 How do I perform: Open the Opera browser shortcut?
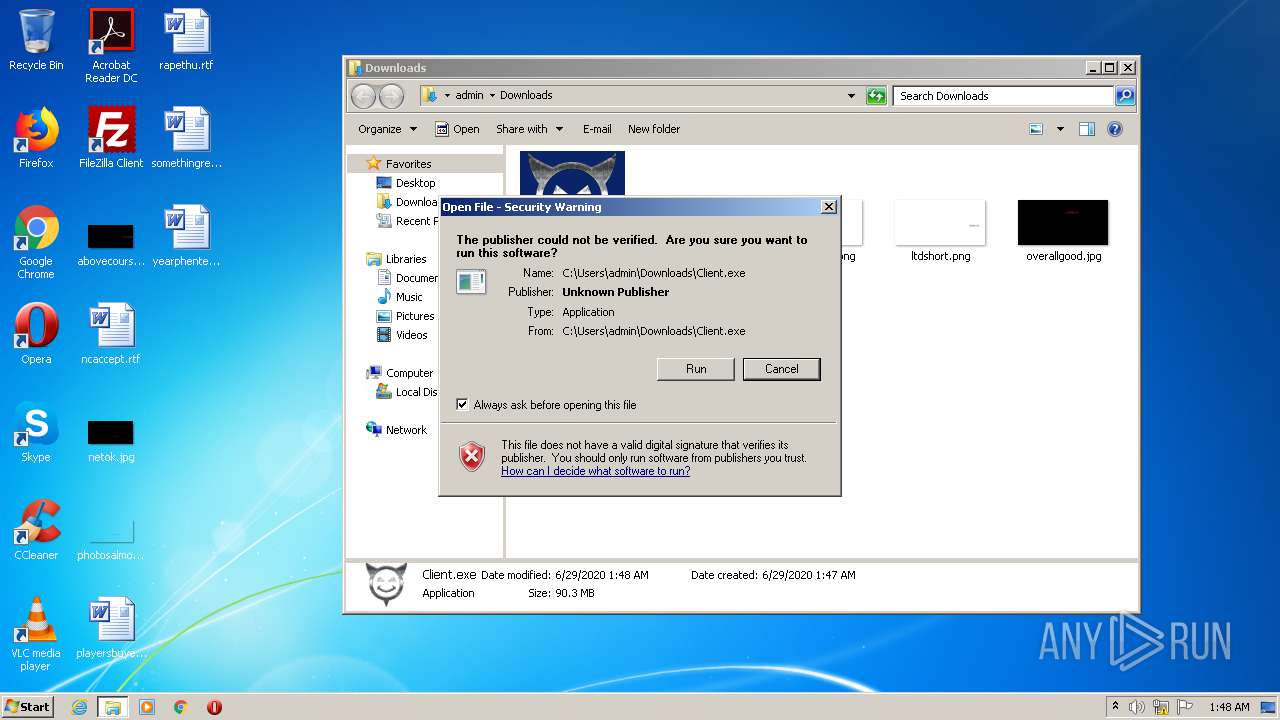(x=36, y=334)
